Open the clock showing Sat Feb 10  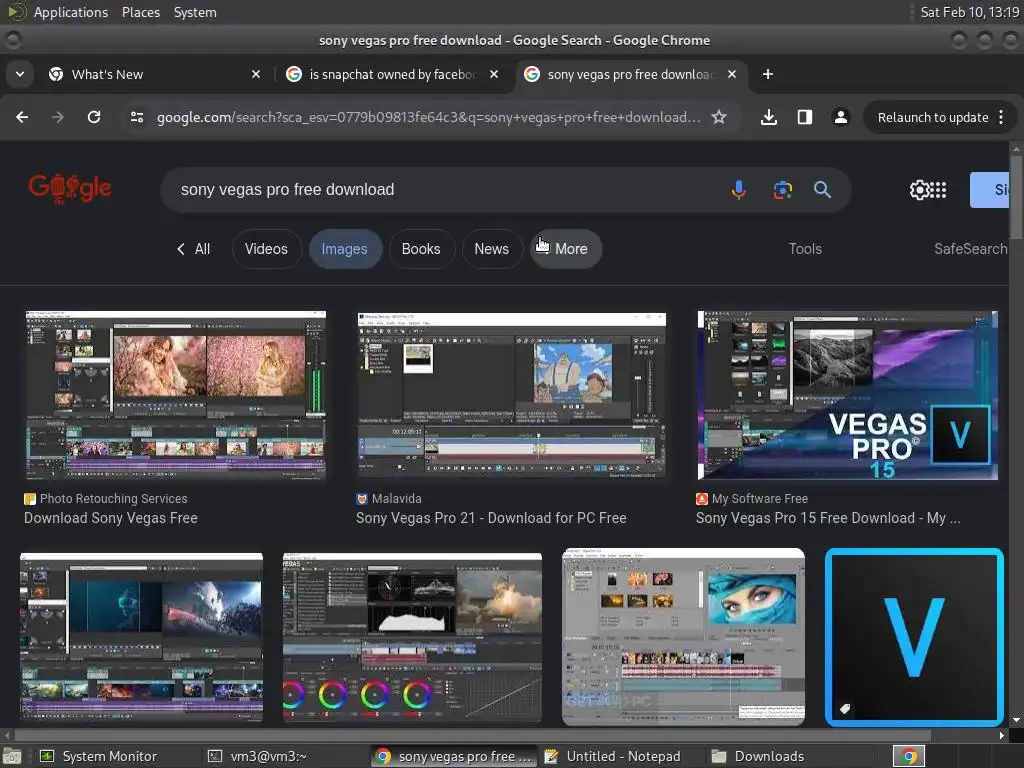[x=970, y=12]
